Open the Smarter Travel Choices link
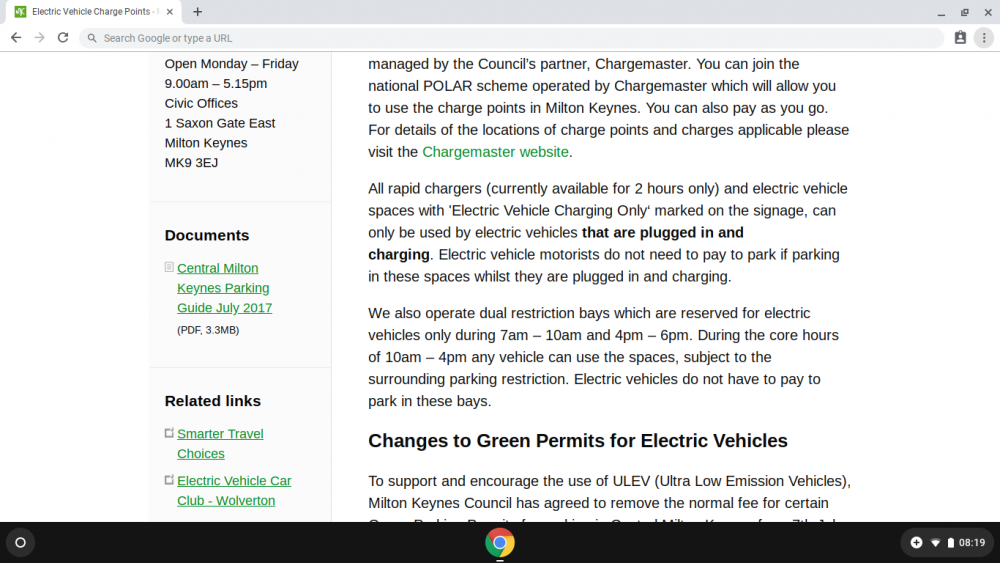Screen dimensions: 1000x563 pos(220,443)
